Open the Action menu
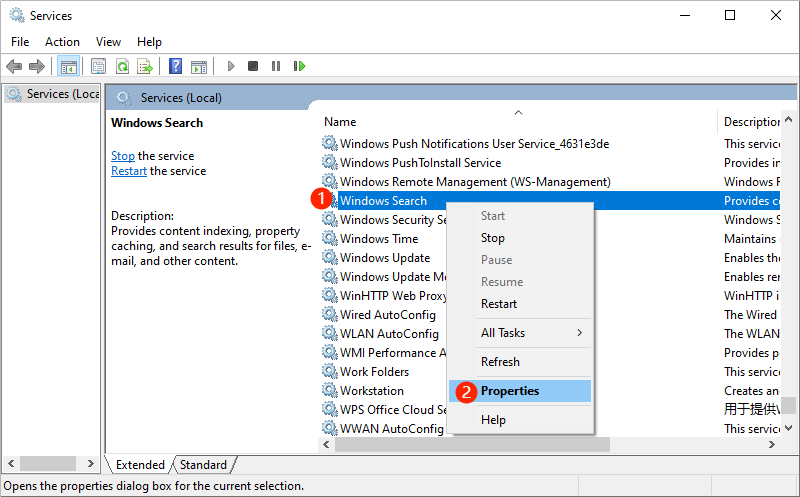The width and height of the screenshot is (800, 497). tap(62, 42)
